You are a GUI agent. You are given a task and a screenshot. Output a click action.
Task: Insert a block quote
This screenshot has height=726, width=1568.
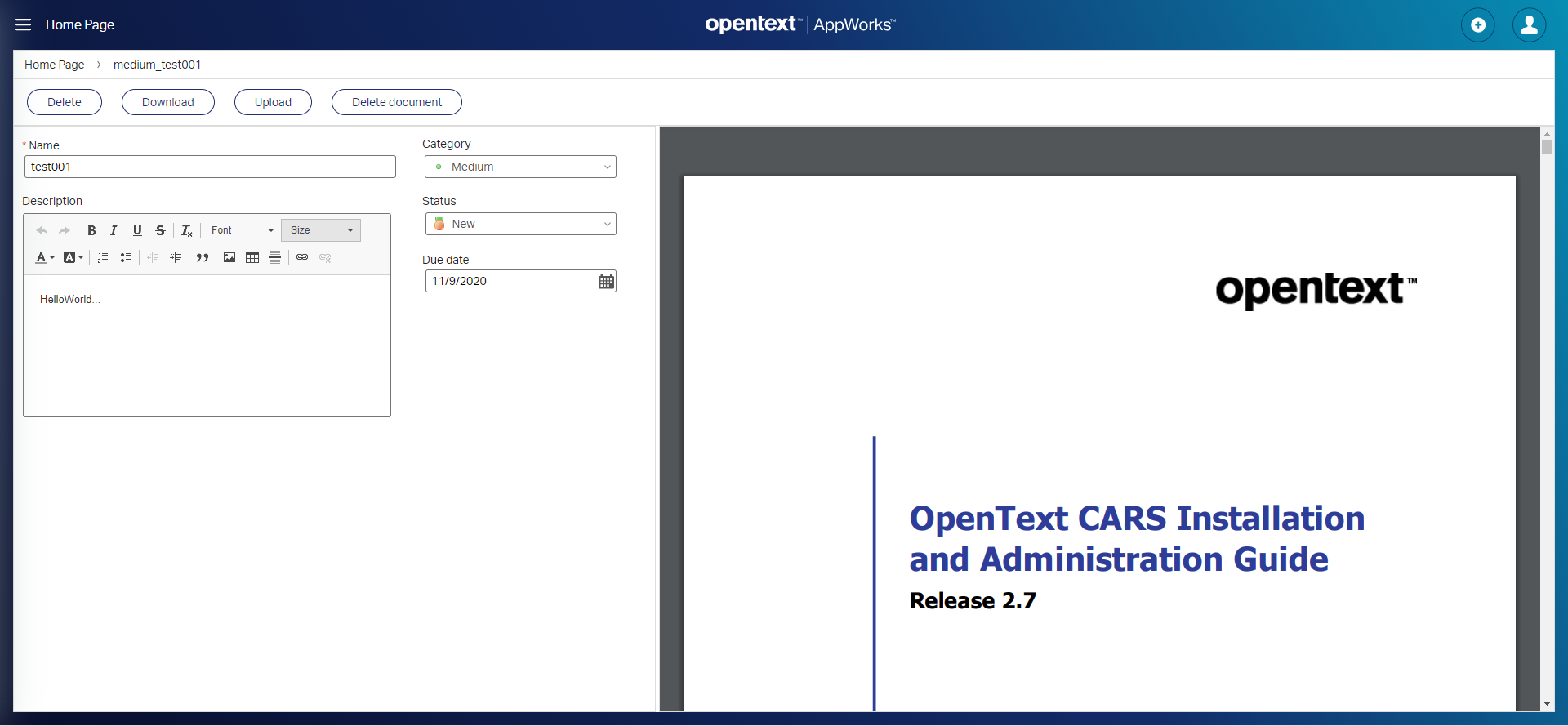(x=203, y=258)
